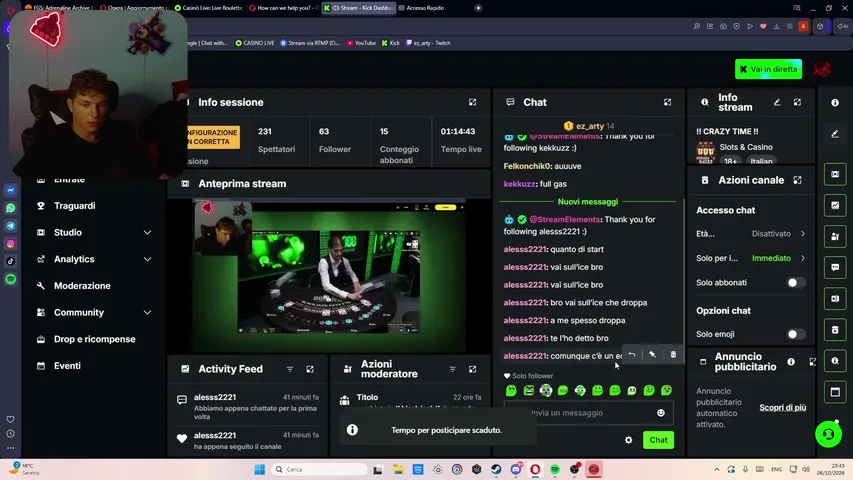Reply to the hovered alesss2221 chat message
The image size is (853, 480).
pyautogui.click(x=632, y=354)
